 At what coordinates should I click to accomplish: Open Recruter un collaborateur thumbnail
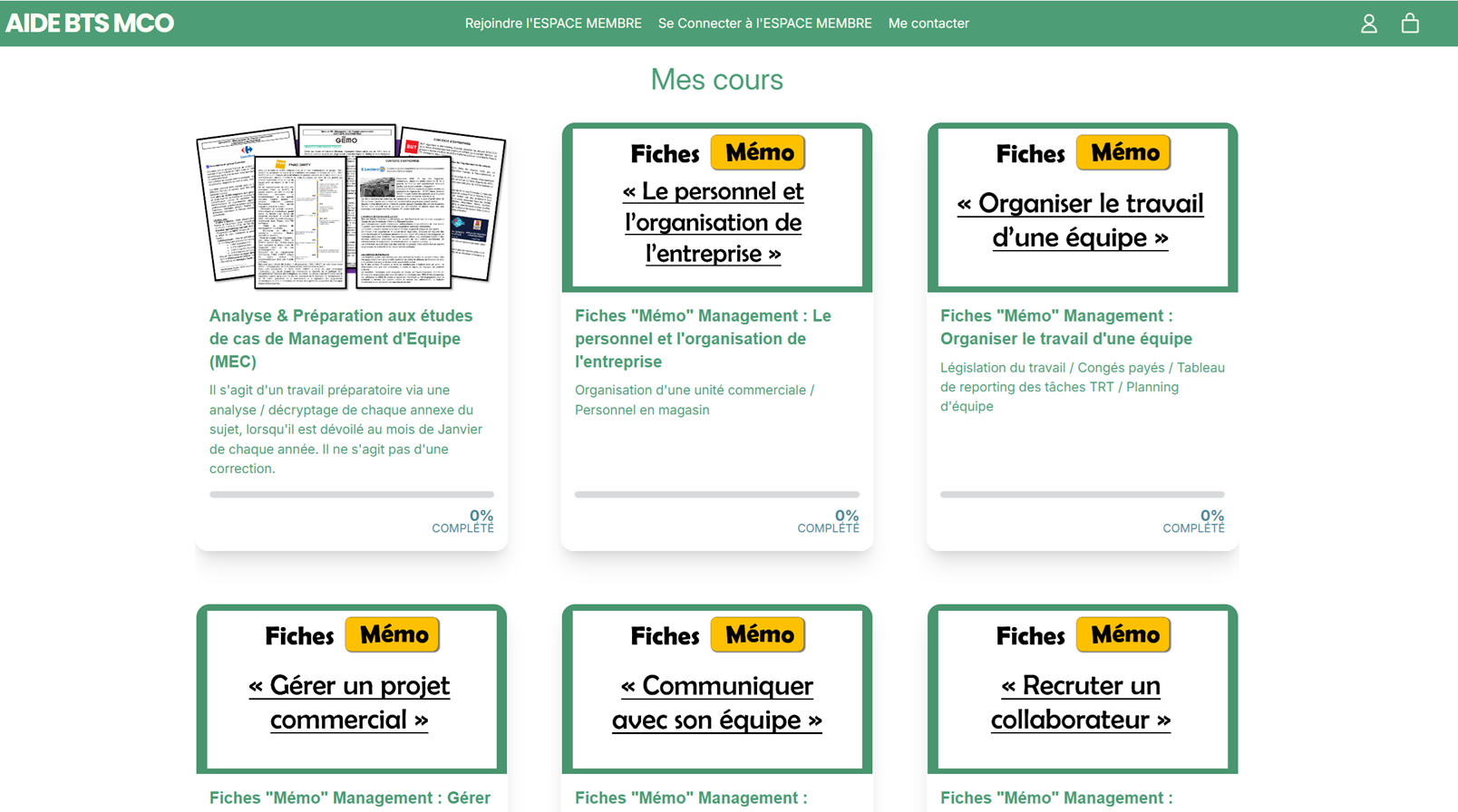pos(1083,690)
